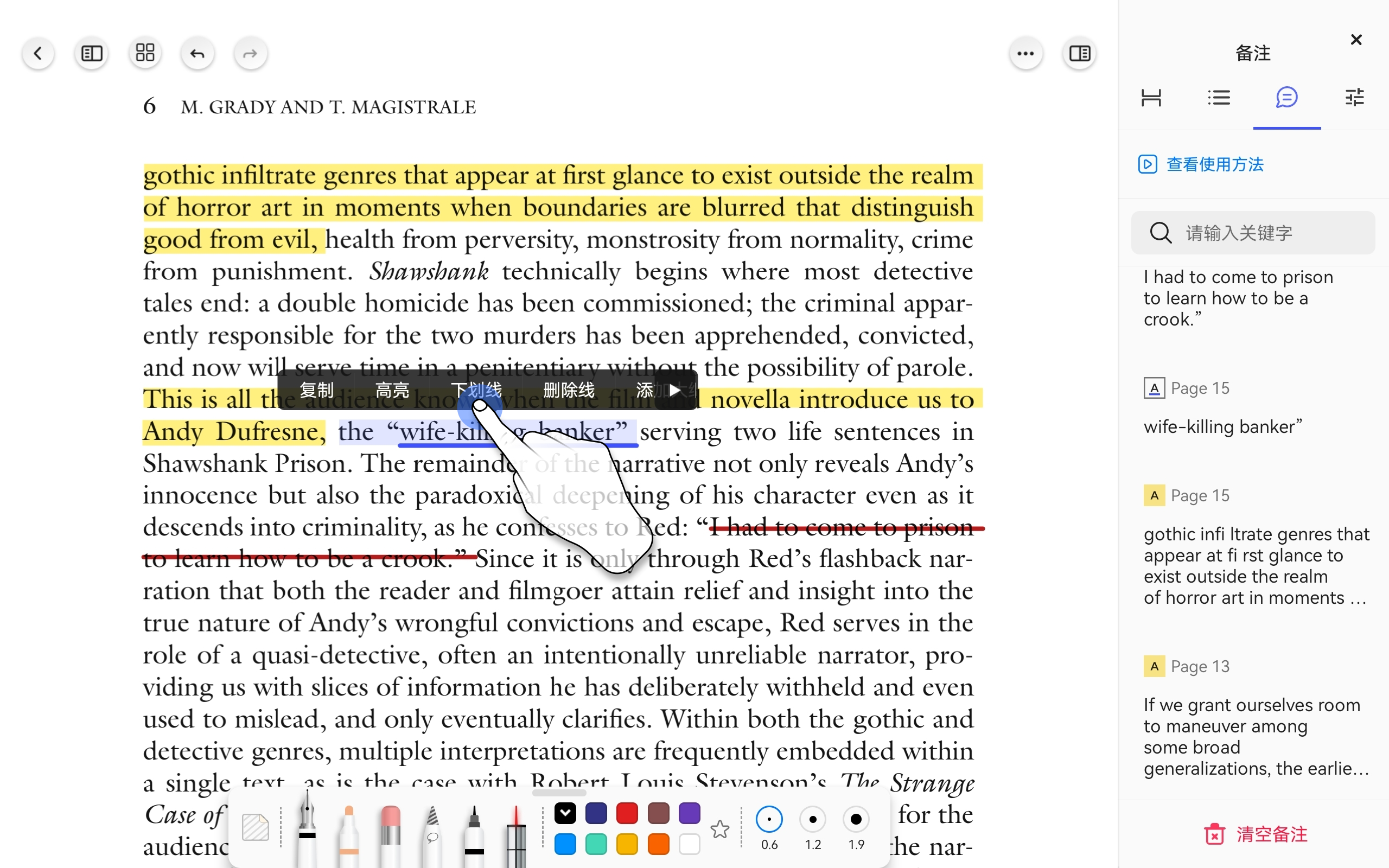Open the reading layout view icon
Viewport: 1389px width, 868px height.
coord(92,53)
